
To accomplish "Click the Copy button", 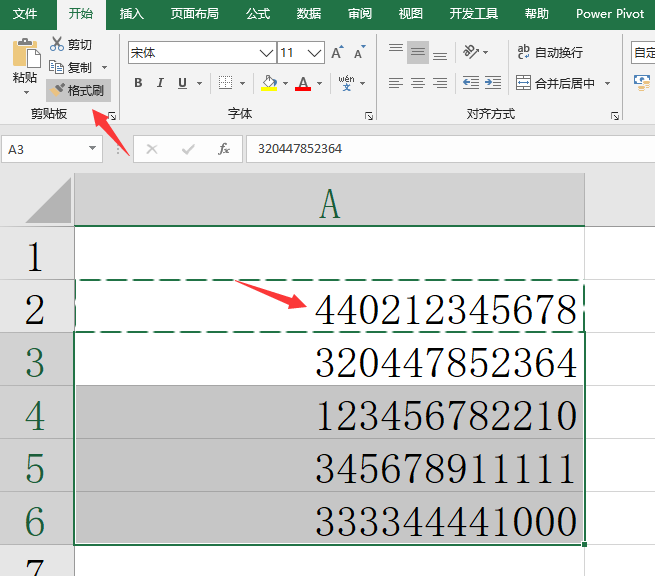I will 71,67.
